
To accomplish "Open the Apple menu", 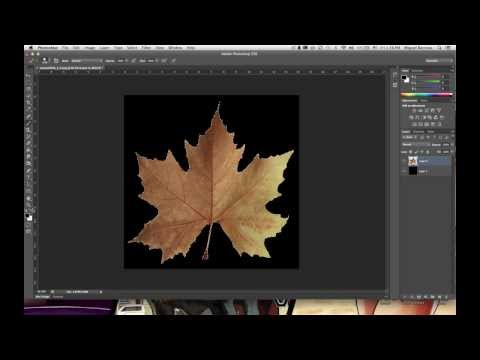I will [31, 48].
